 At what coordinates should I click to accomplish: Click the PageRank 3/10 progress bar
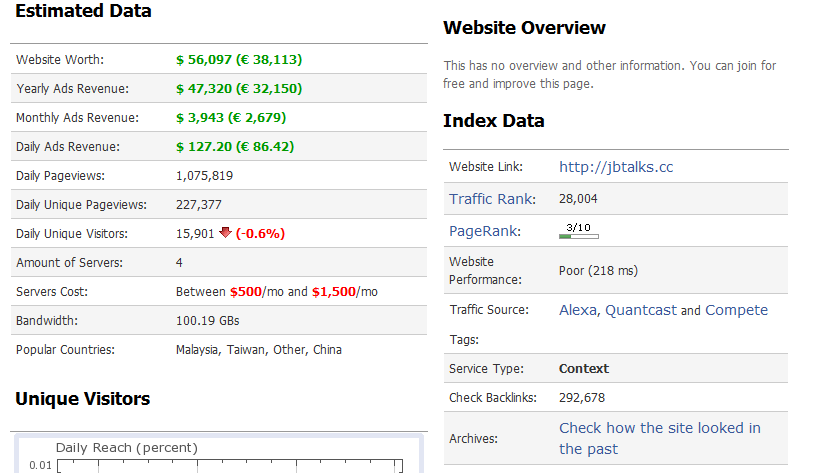tap(578, 232)
